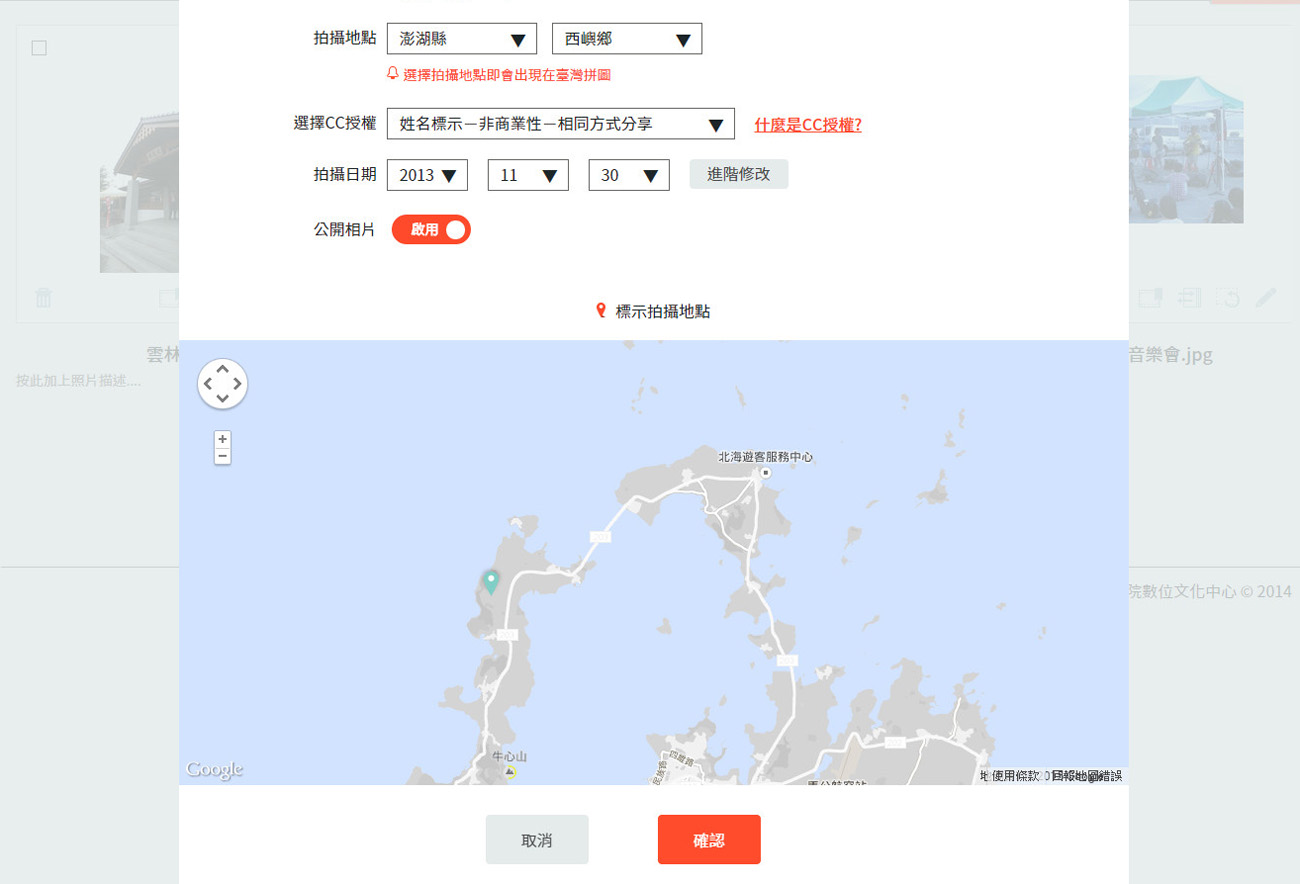This screenshot has height=884, width=1300.
Task: Open the year 2013 dropdown
Action: [x=427, y=174]
